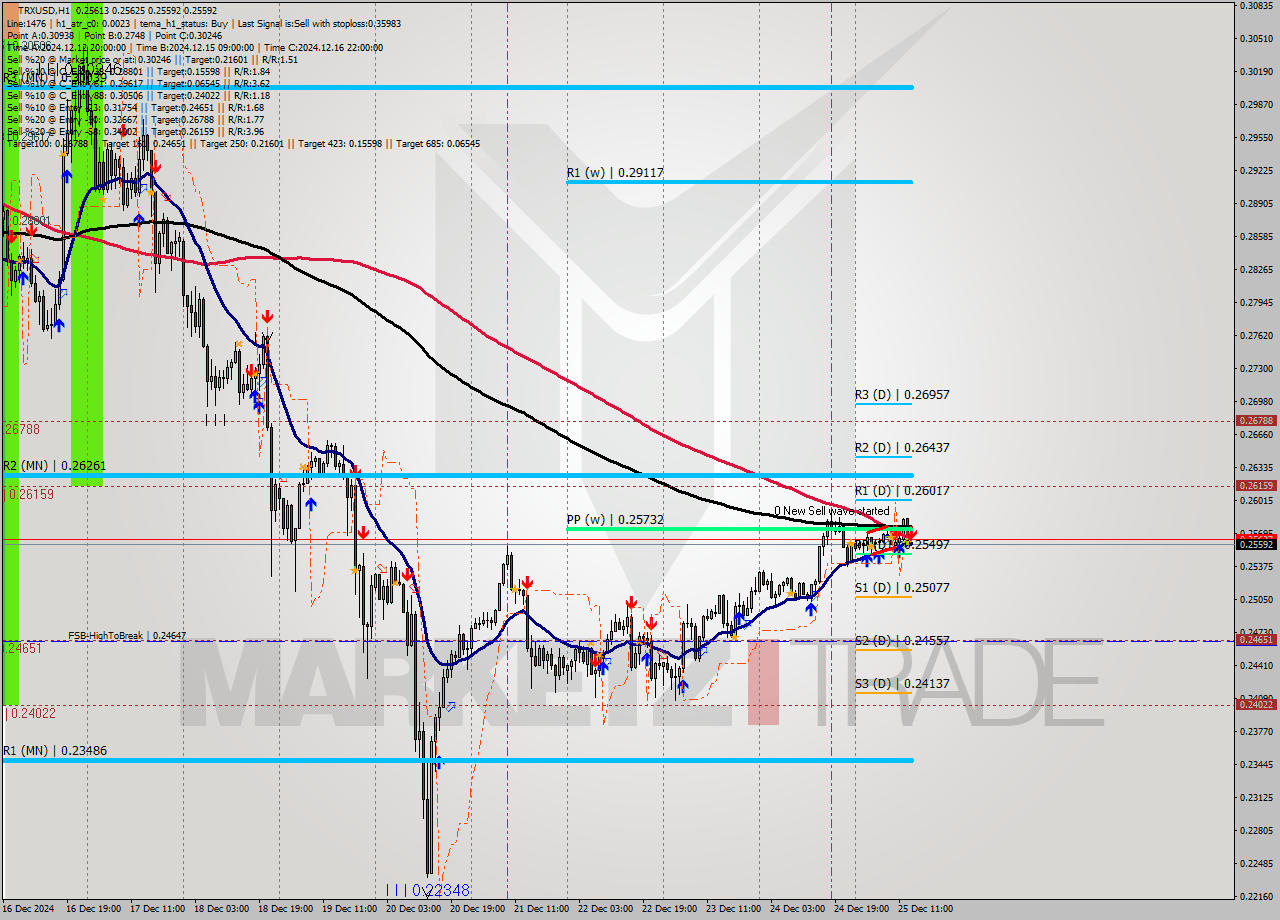This screenshot has height=920, width=1280.
Task: Click the '20 Dec 03:00' time axis label
Action: click(412, 909)
